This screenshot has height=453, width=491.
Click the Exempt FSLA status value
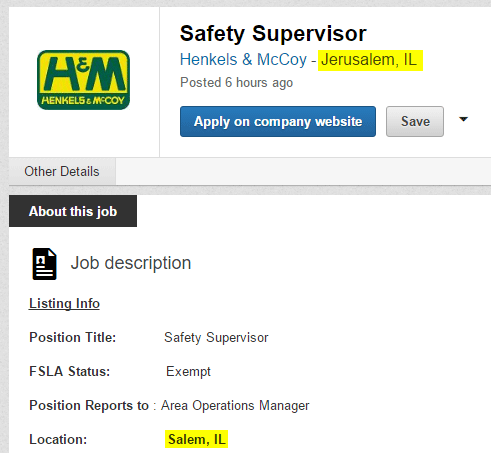[188, 371]
